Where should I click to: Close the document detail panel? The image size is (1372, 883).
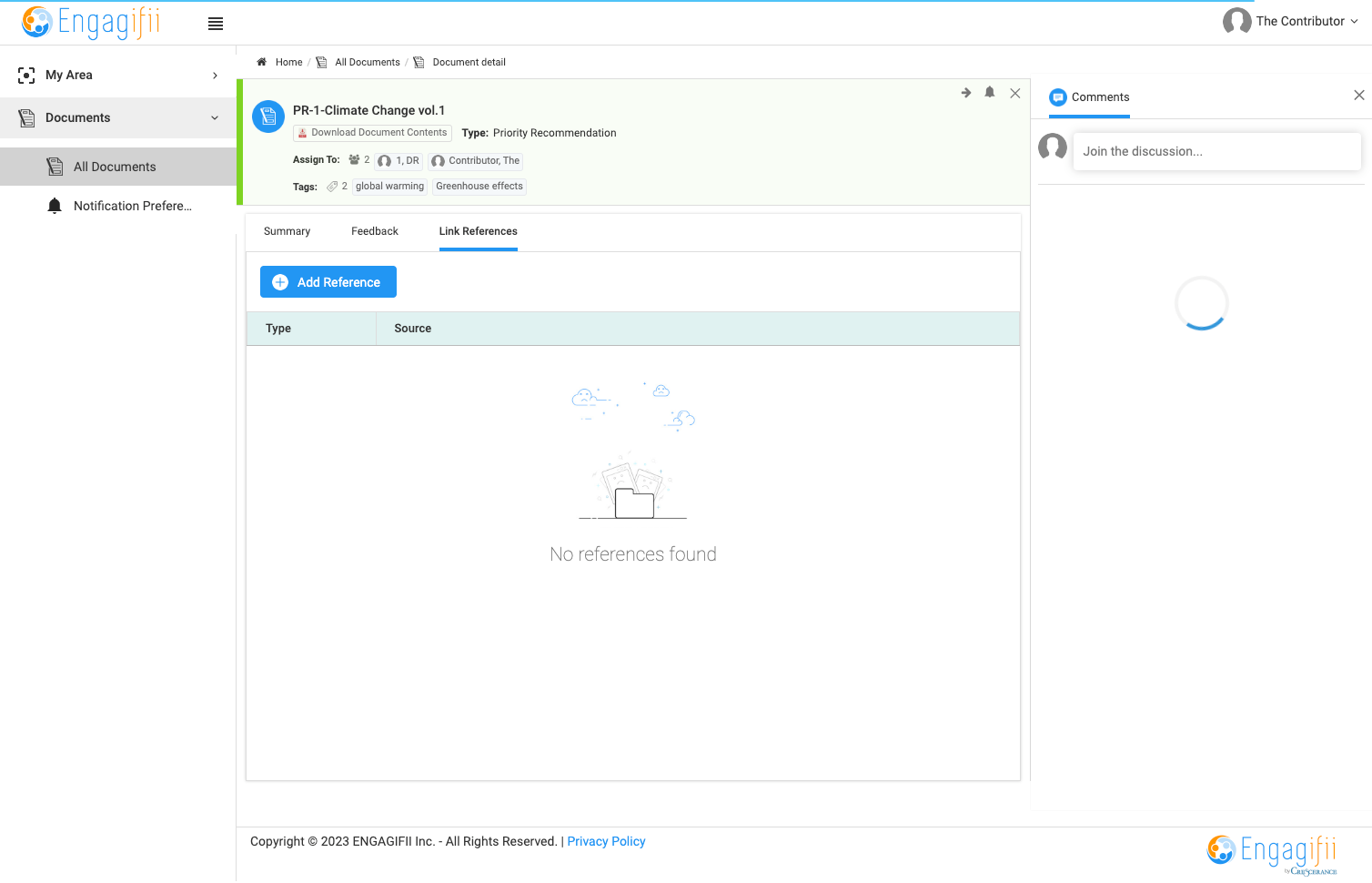pyautogui.click(x=1015, y=93)
